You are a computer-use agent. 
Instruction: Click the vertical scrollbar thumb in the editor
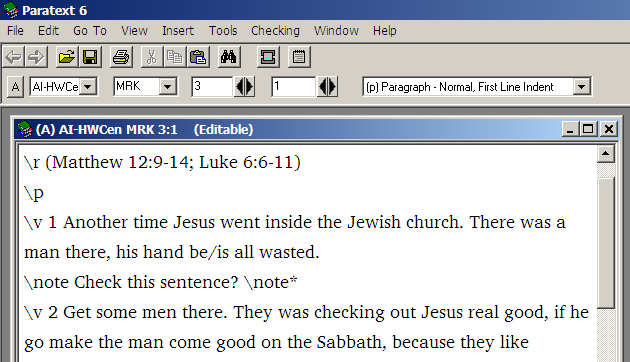click(606, 243)
